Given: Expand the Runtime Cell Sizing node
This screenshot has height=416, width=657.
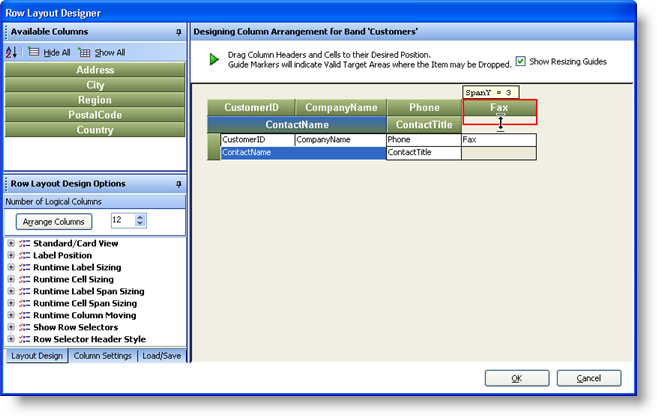Looking at the screenshot, I should pyautogui.click(x=11, y=279).
